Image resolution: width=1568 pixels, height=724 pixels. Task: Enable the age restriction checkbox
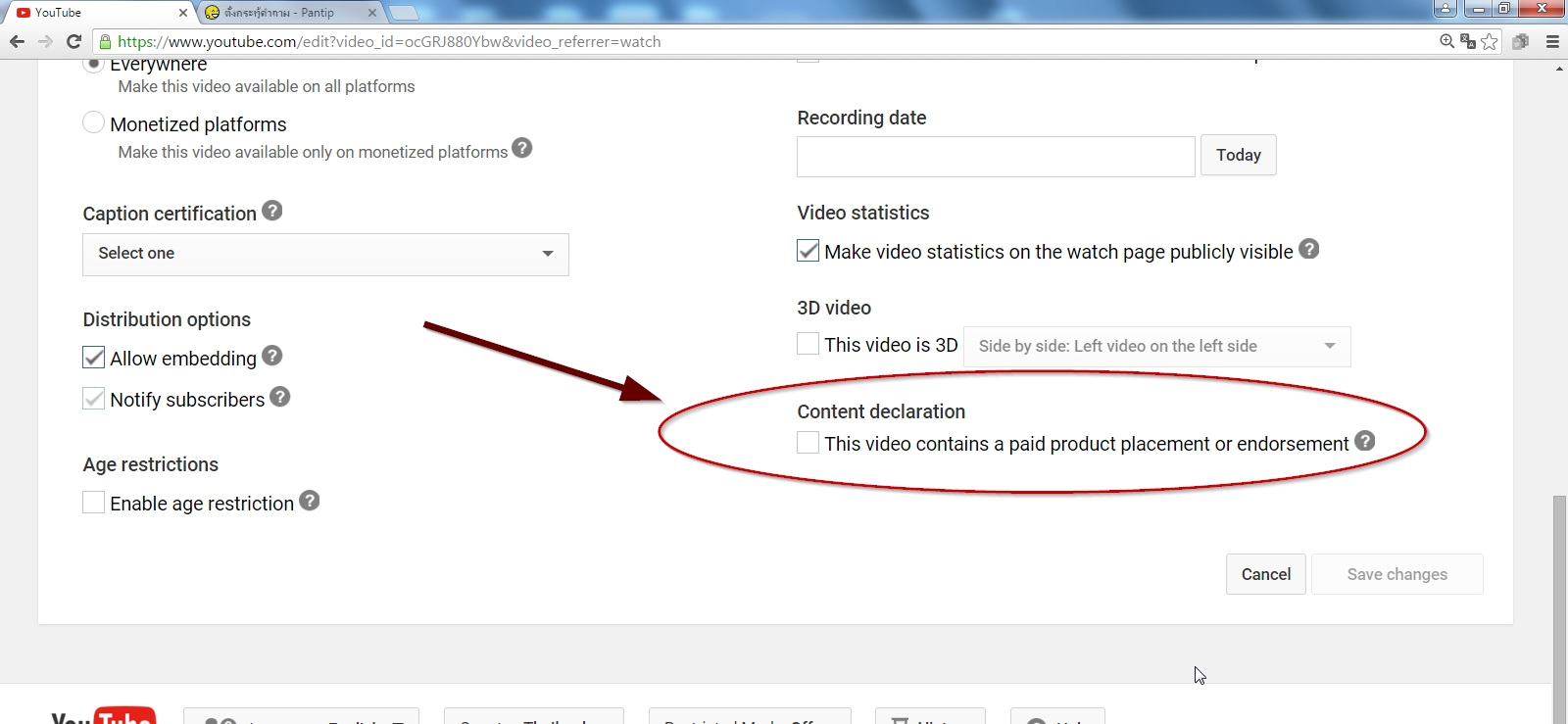pyautogui.click(x=94, y=503)
